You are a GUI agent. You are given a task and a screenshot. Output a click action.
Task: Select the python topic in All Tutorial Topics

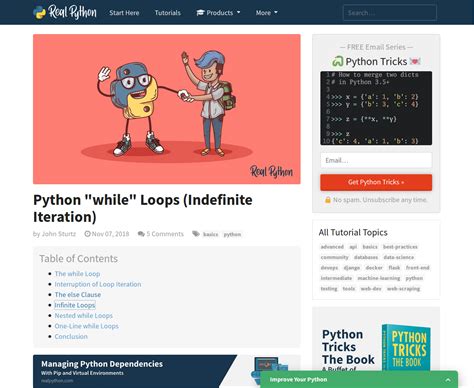414,278
